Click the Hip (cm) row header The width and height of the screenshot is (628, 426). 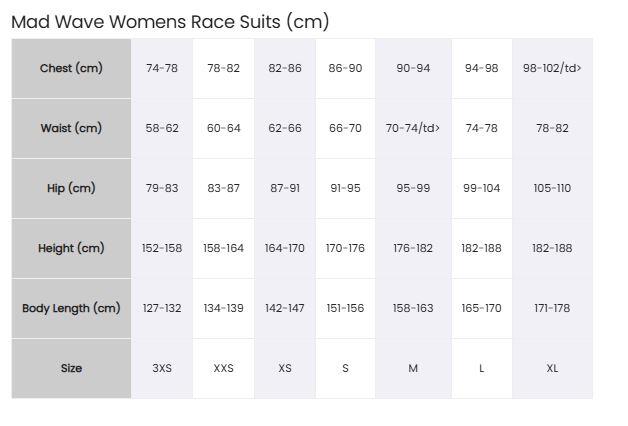pos(71,189)
